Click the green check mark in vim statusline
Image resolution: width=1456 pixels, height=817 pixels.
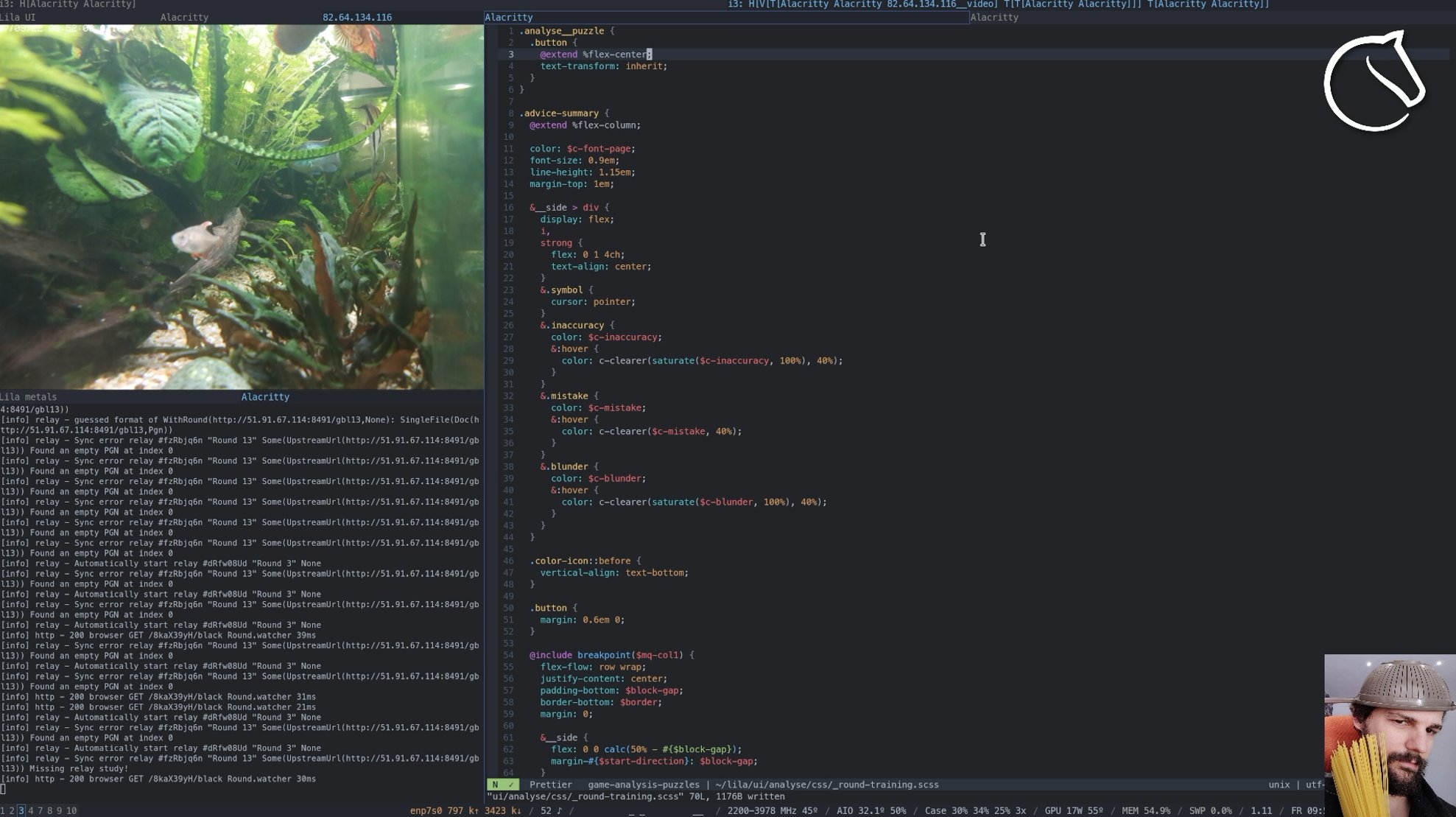coord(510,785)
